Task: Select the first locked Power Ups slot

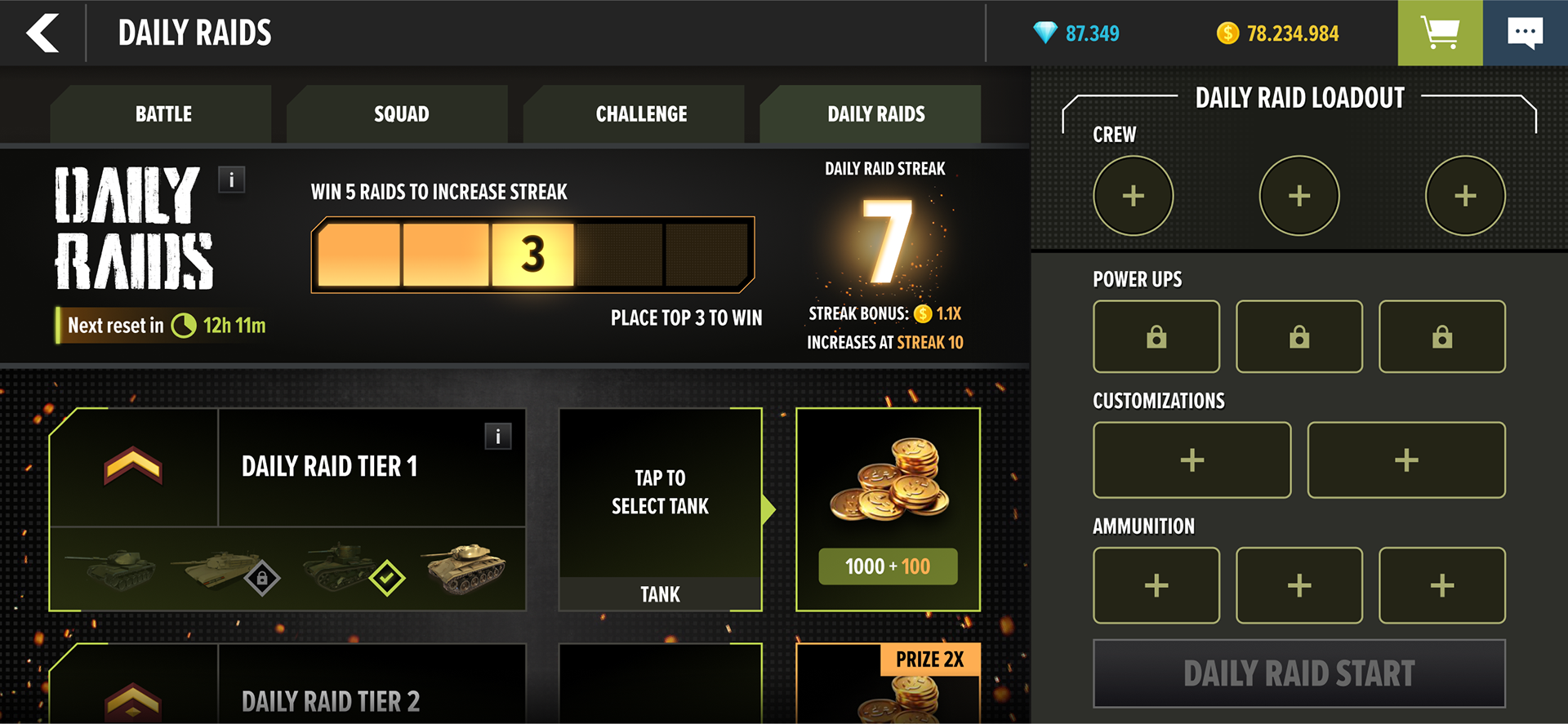Action: tap(1156, 336)
